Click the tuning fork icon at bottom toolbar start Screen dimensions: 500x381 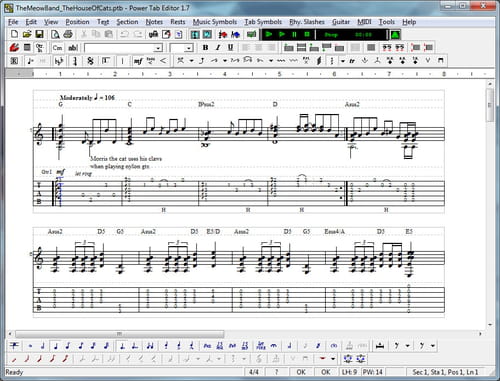(14, 346)
